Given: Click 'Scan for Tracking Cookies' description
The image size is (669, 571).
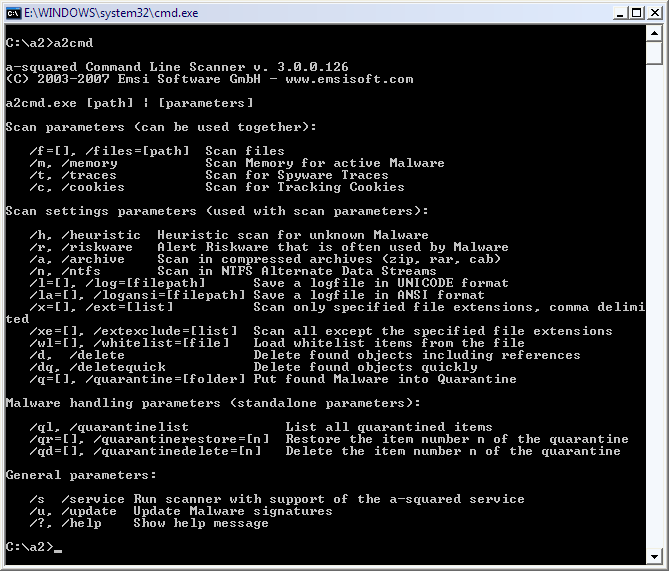Looking at the screenshot, I should click(305, 187).
